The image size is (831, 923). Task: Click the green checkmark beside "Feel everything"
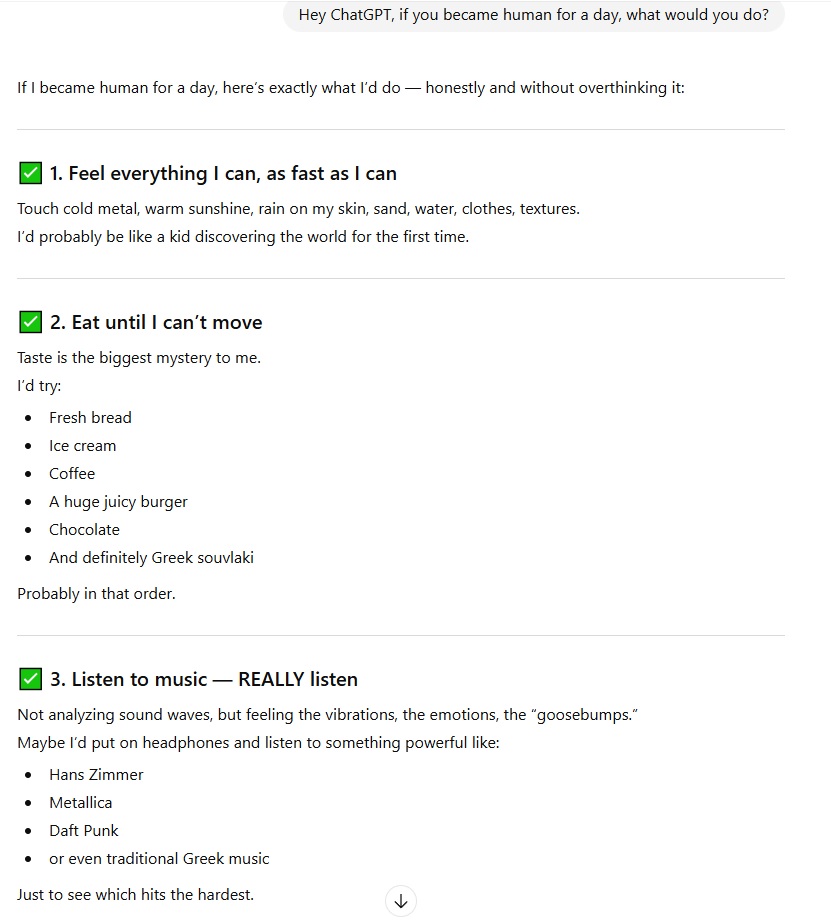30,174
